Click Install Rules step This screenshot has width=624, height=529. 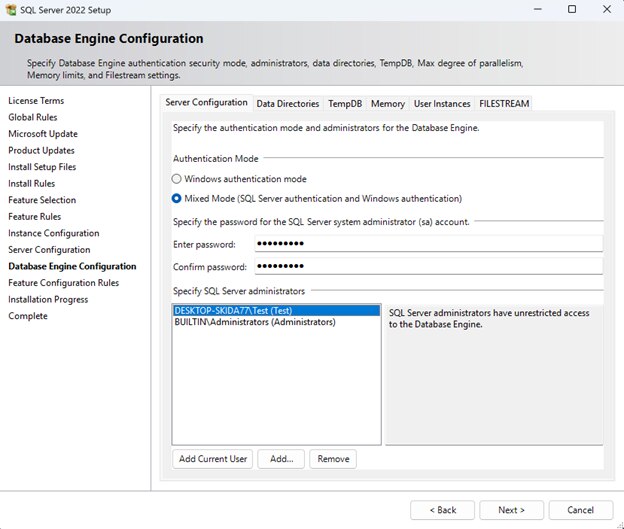coord(31,183)
